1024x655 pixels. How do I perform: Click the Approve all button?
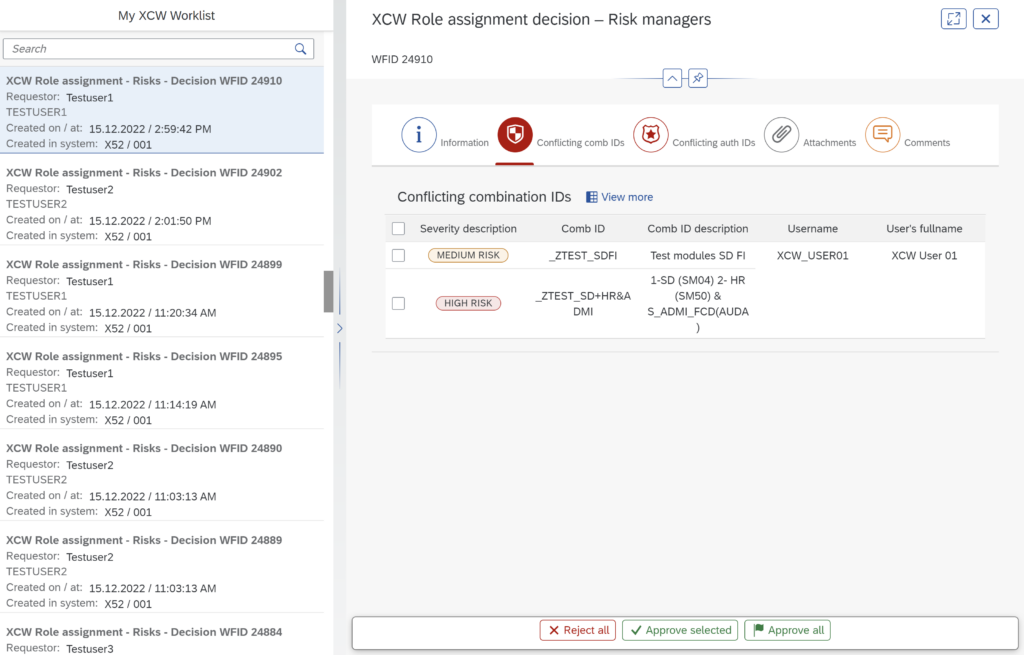pyautogui.click(x=788, y=630)
